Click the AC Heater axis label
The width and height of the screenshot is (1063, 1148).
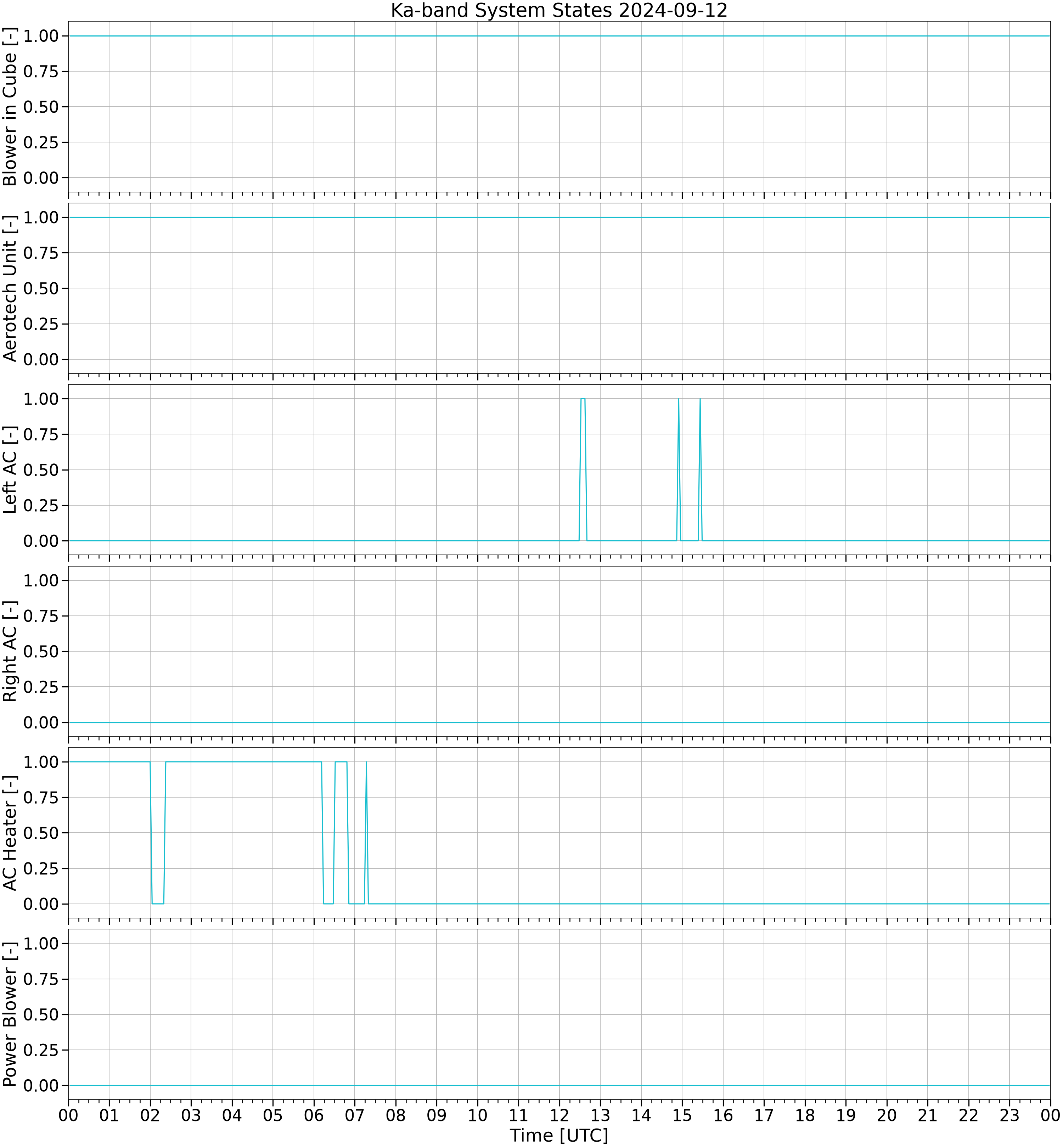10,833
